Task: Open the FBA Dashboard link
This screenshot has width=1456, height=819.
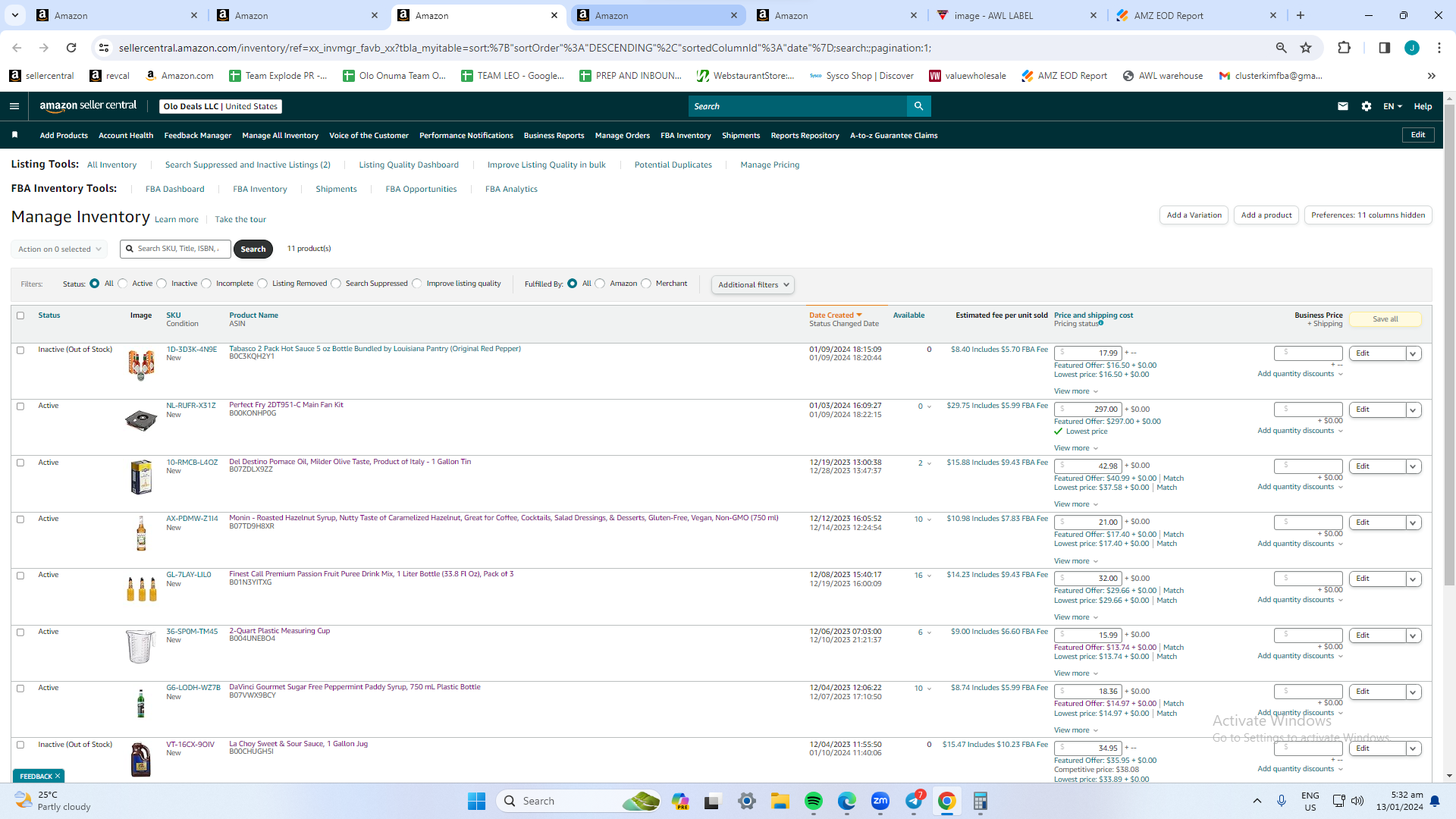Action: point(174,190)
